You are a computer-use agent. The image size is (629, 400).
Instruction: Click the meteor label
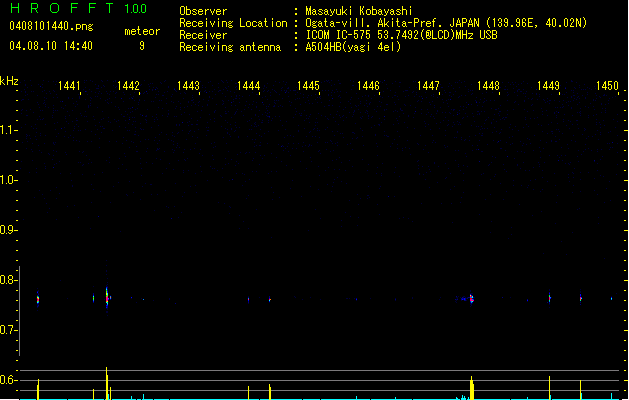pyautogui.click(x=142, y=31)
